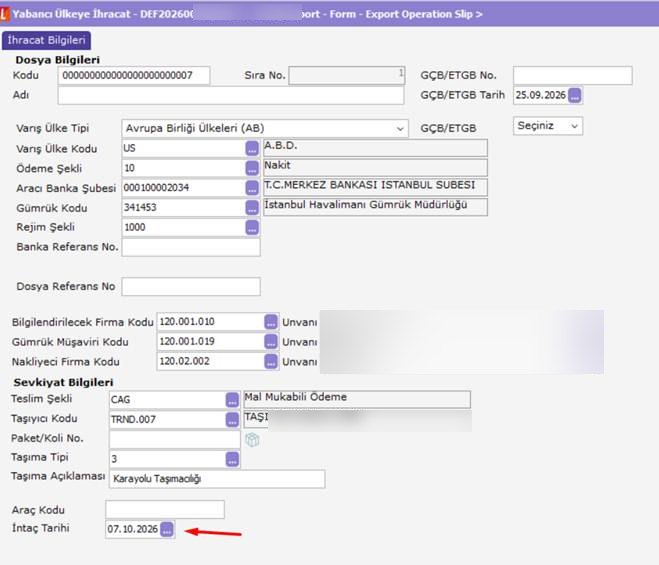Open lookup for Bilgilendirilecek Firma Kodu
659x565 pixels.
(271, 322)
